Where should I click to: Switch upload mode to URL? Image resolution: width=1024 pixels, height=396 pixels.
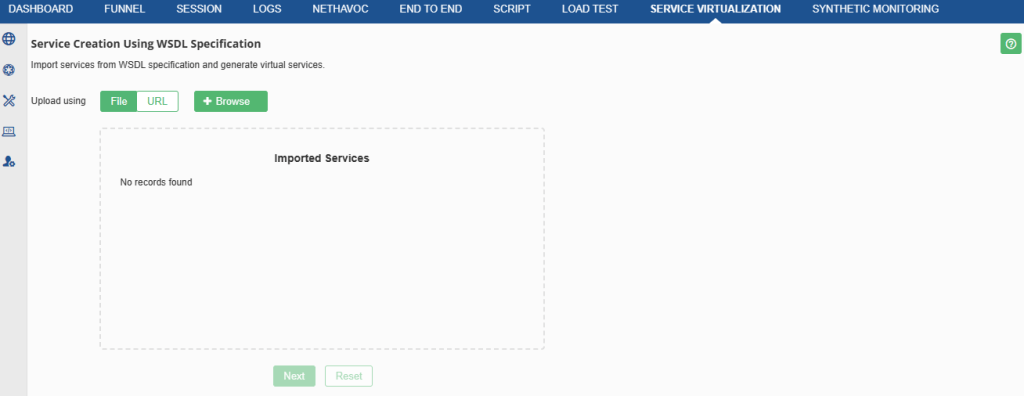pyautogui.click(x=157, y=101)
